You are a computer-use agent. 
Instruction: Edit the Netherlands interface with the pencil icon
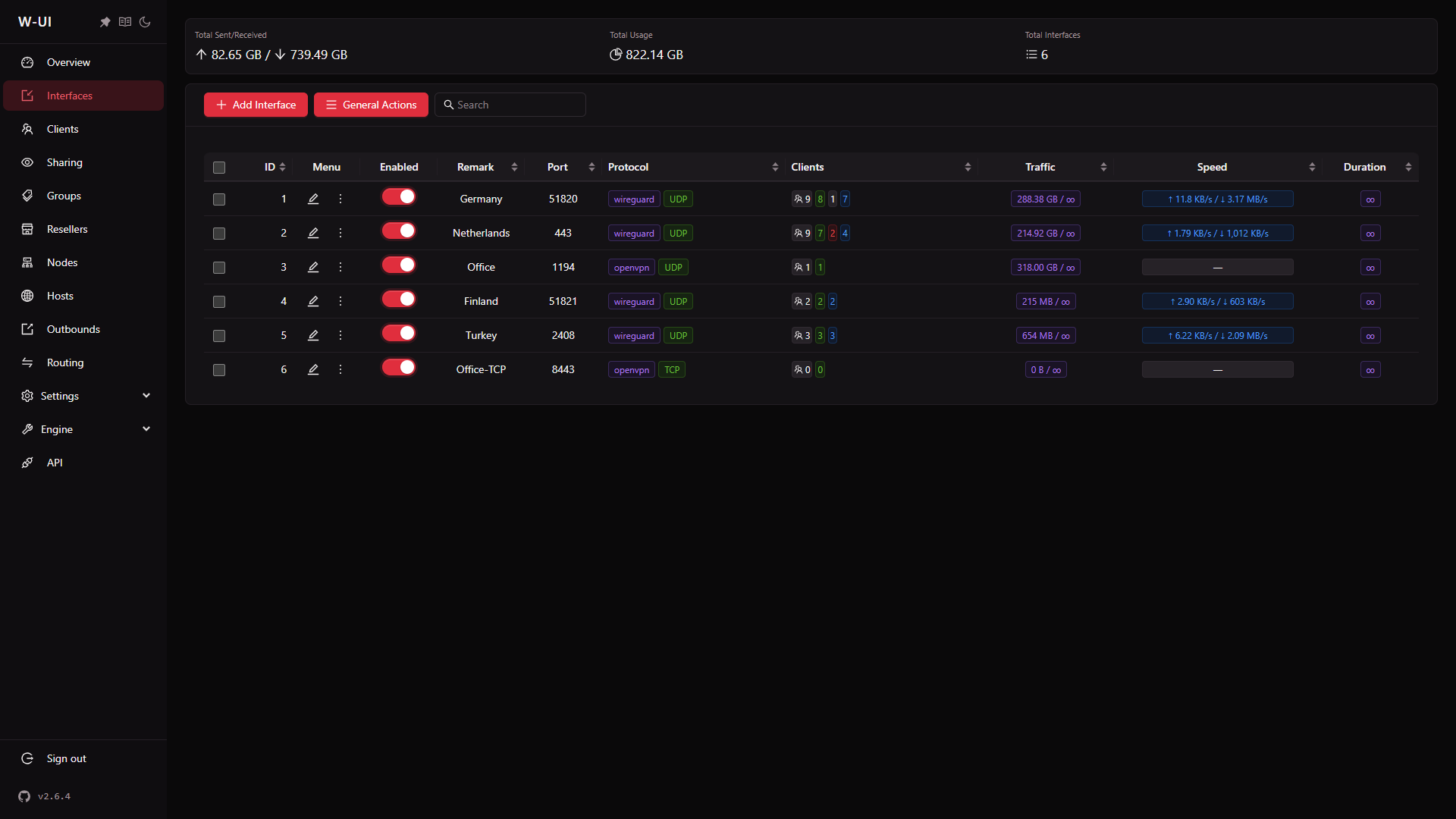313,233
